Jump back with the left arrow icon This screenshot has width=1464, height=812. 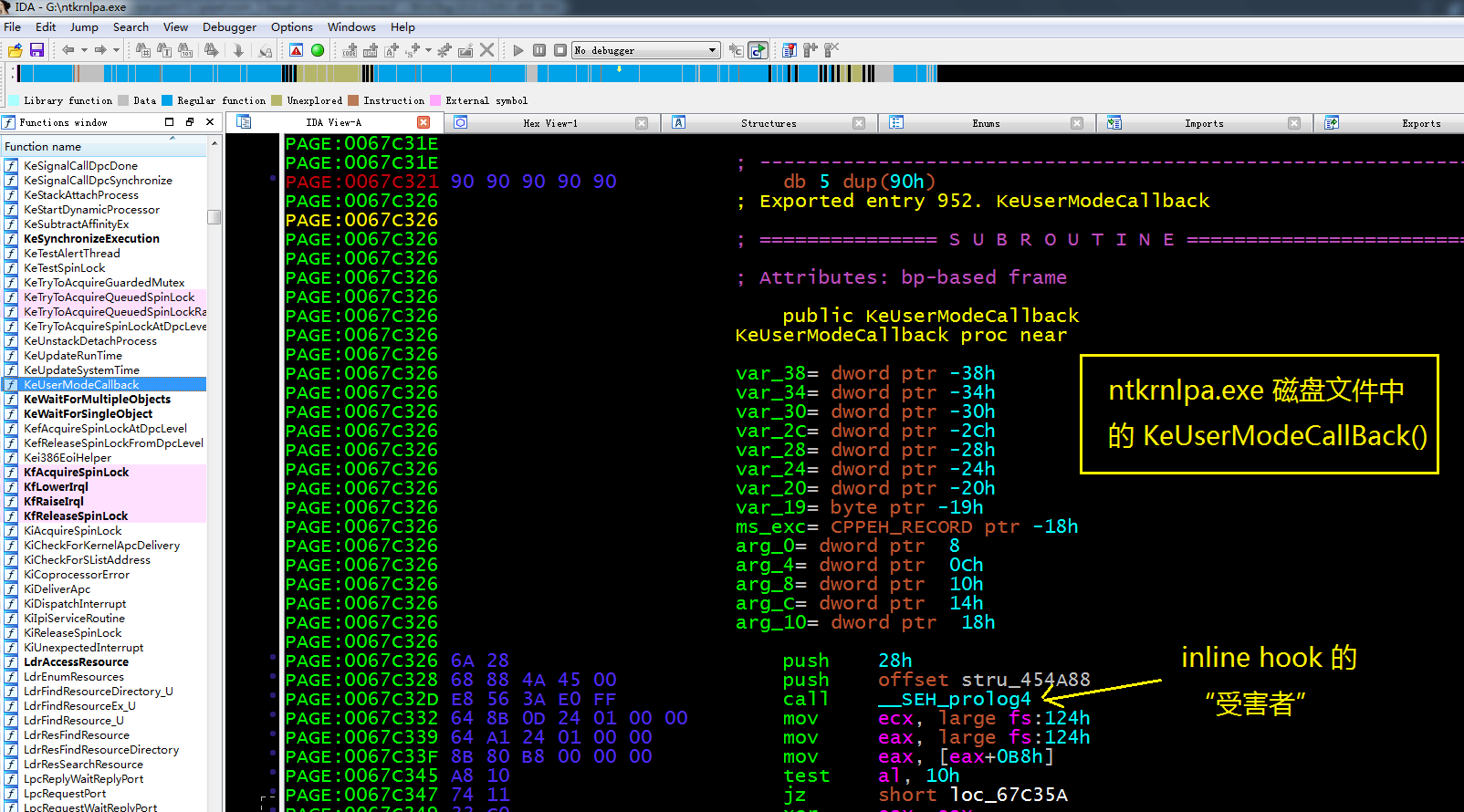coord(68,50)
